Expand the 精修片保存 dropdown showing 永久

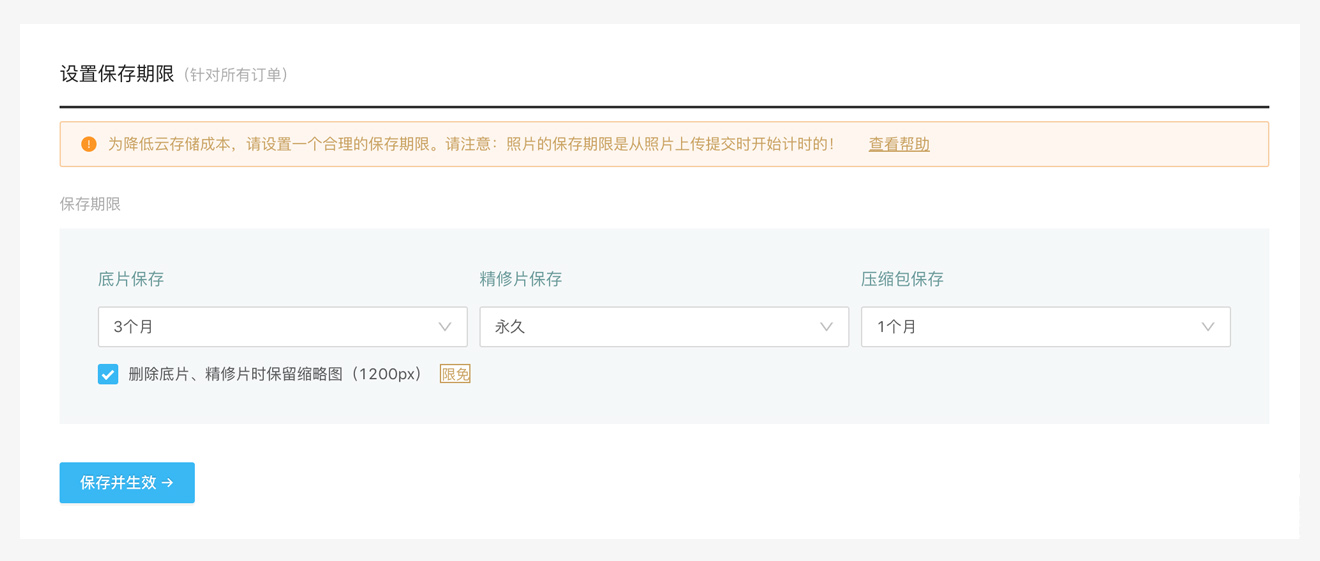point(650,327)
